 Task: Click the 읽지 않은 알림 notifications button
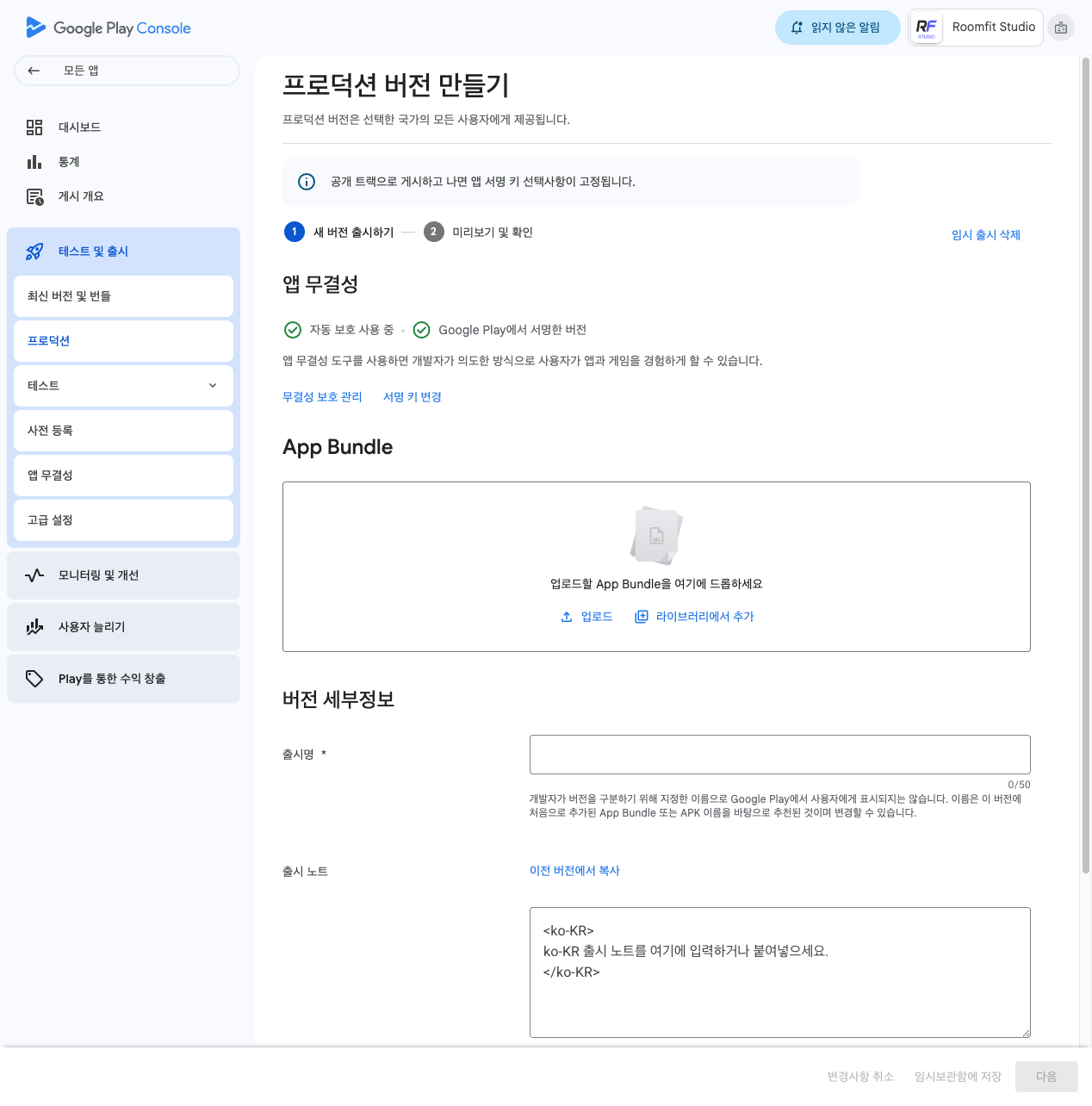click(837, 28)
